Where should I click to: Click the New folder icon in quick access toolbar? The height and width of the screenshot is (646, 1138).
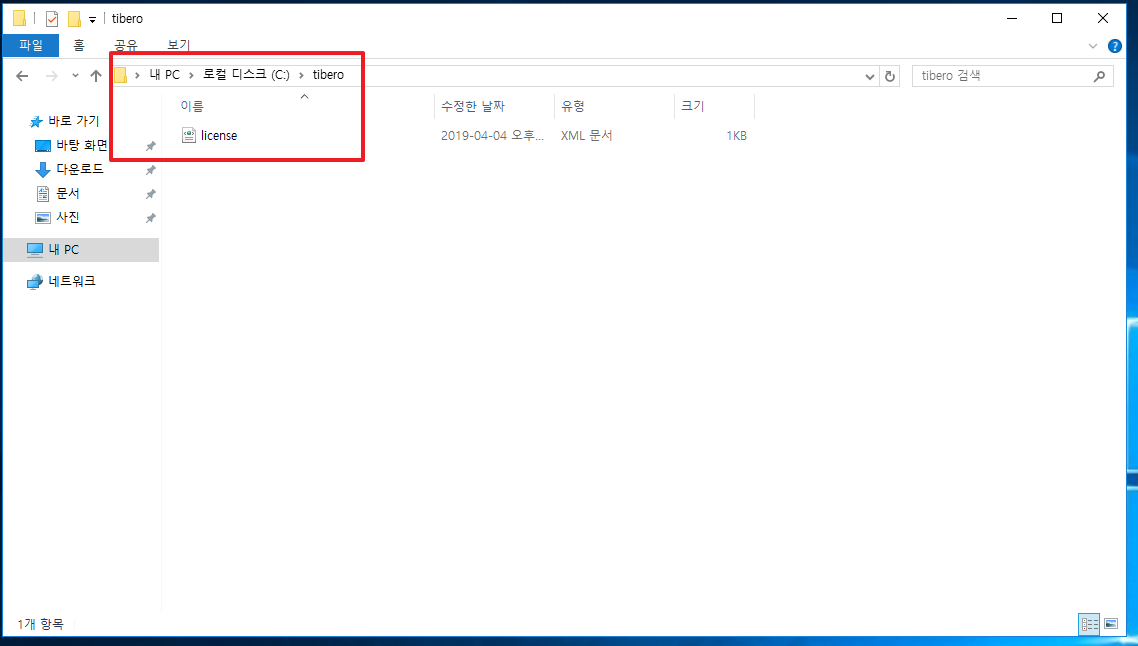74,18
